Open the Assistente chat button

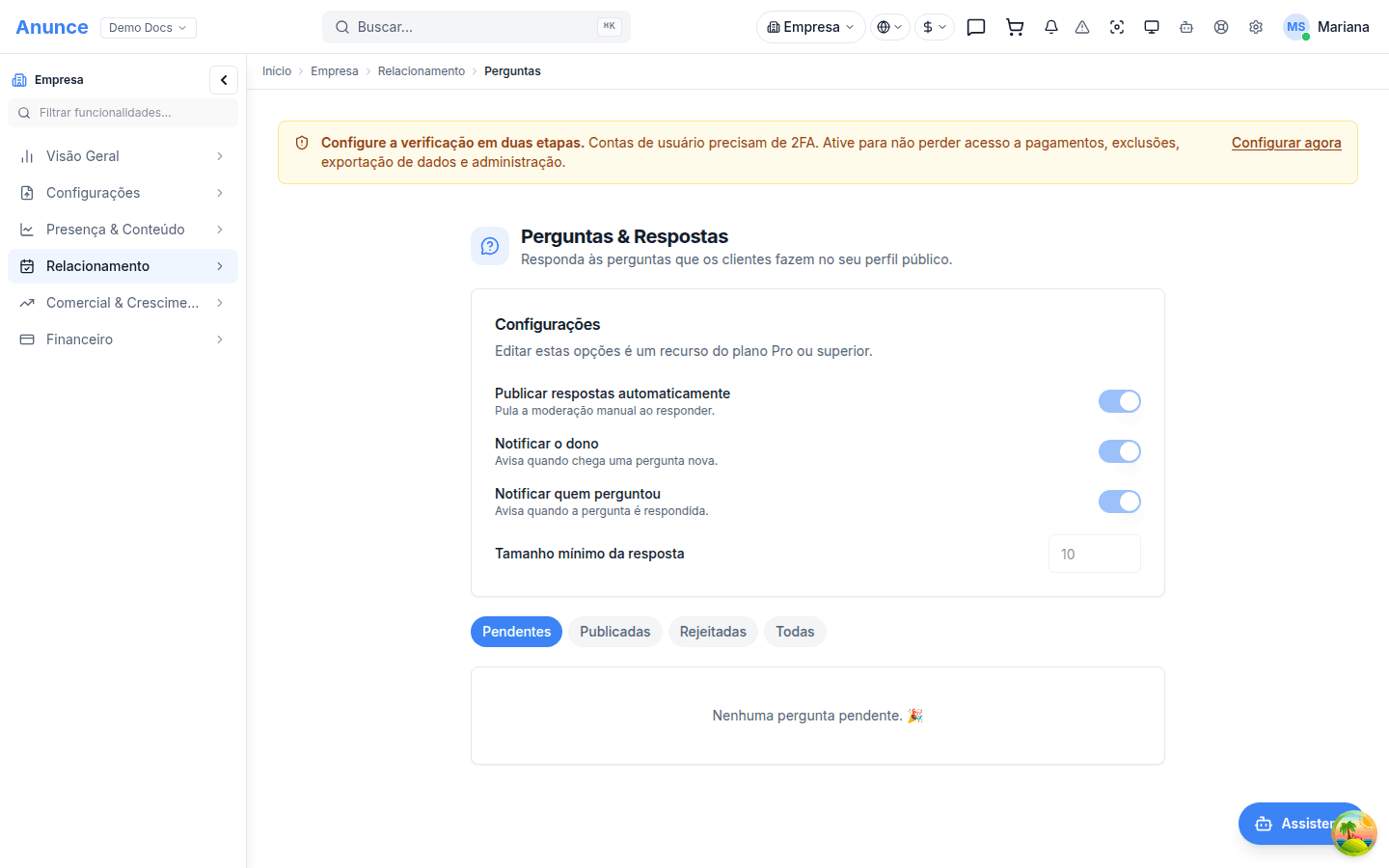tap(1301, 824)
